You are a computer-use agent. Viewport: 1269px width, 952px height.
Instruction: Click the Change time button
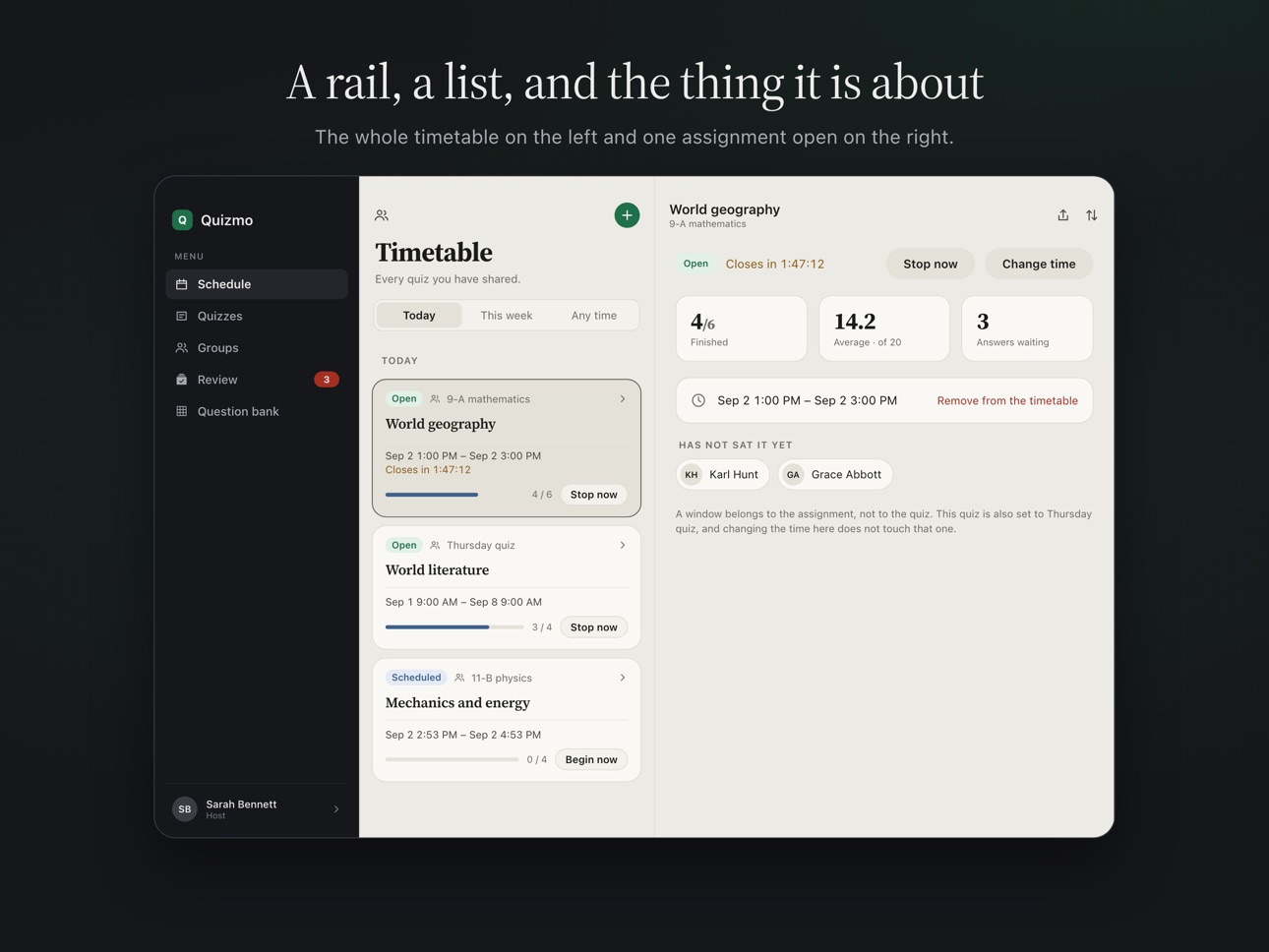pos(1039,264)
